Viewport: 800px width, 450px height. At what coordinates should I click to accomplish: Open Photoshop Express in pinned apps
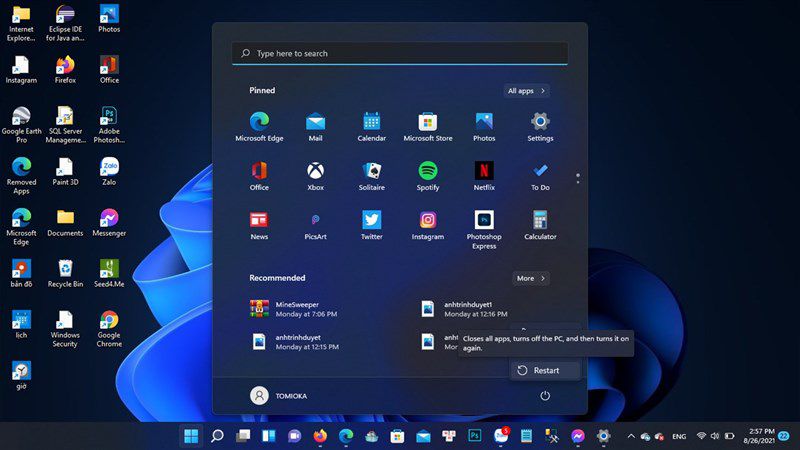click(484, 230)
